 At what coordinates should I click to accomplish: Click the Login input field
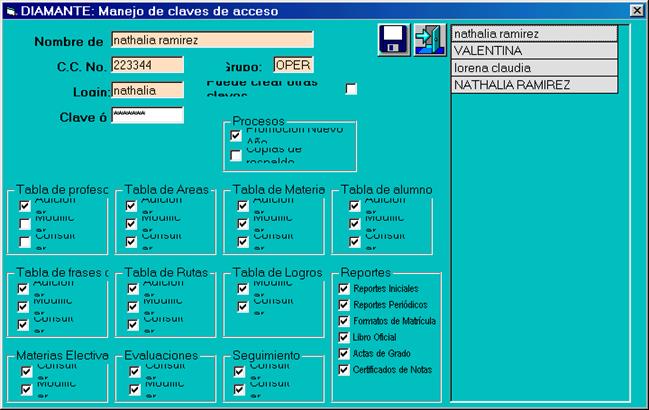146,90
